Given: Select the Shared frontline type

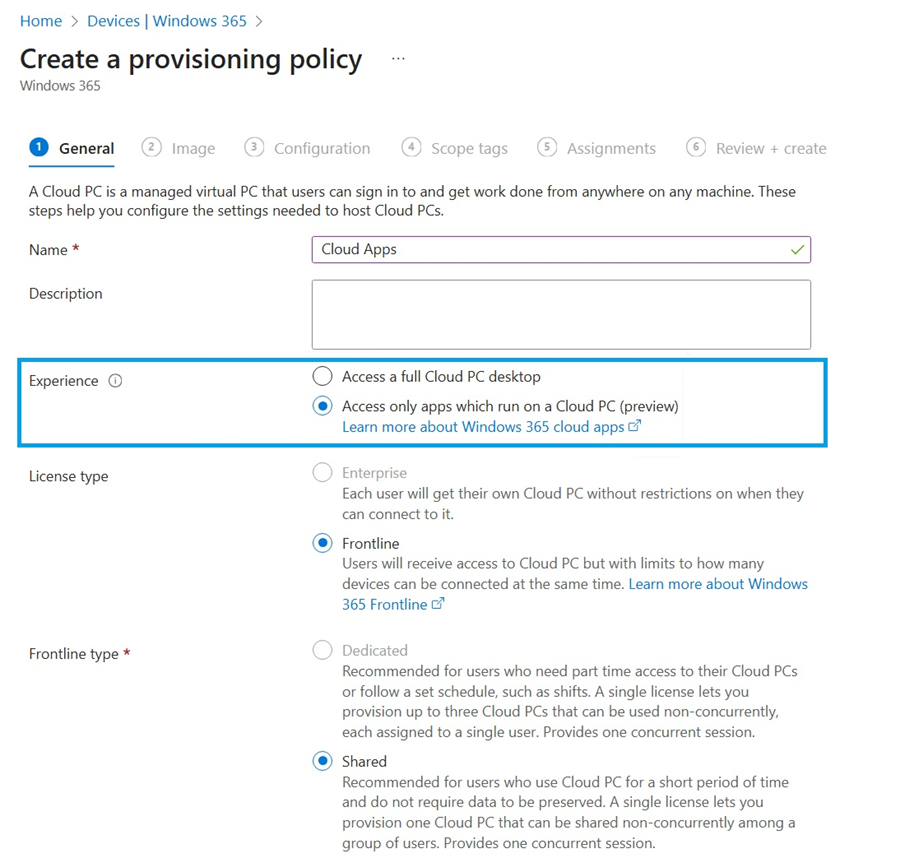Looking at the screenshot, I should (322, 761).
